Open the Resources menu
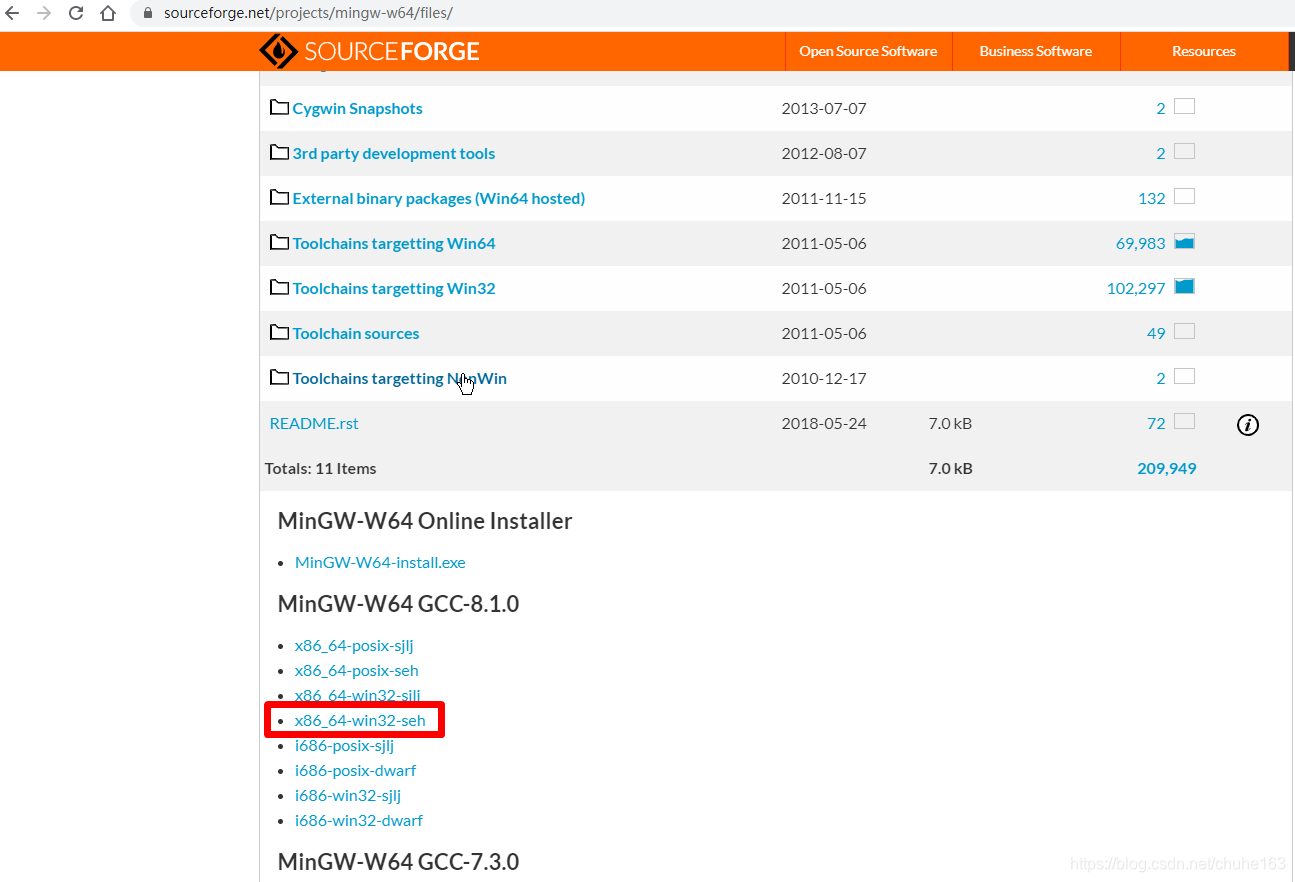Image resolution: width=1295 pixels, height=882 pixels. pyautogui.click(x=1204, y=51)
